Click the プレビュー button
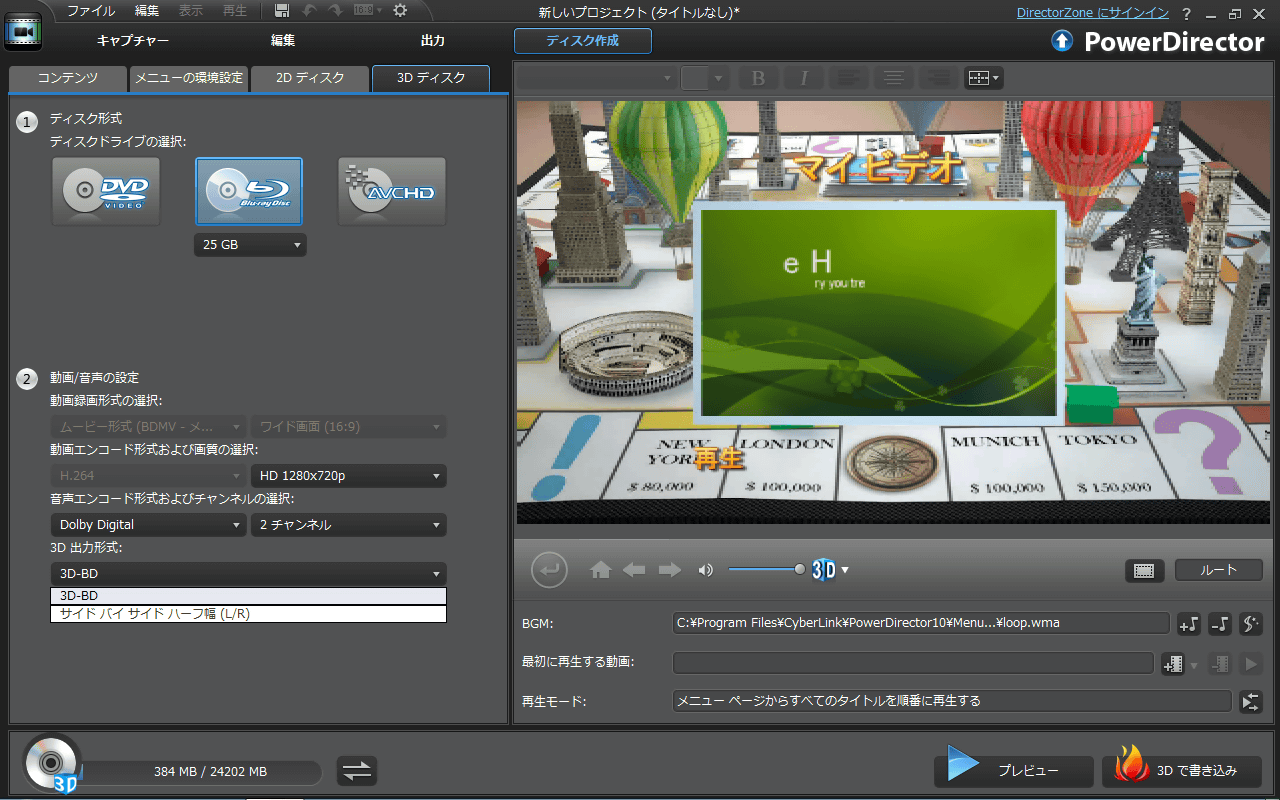The height and width of the screenshot is (800, 1280). pos(1014,771)
